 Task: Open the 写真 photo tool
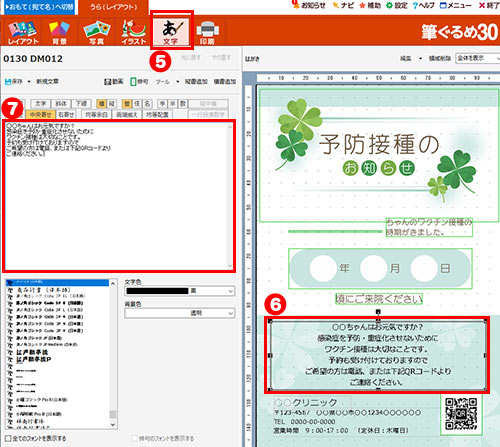point(97,32)
